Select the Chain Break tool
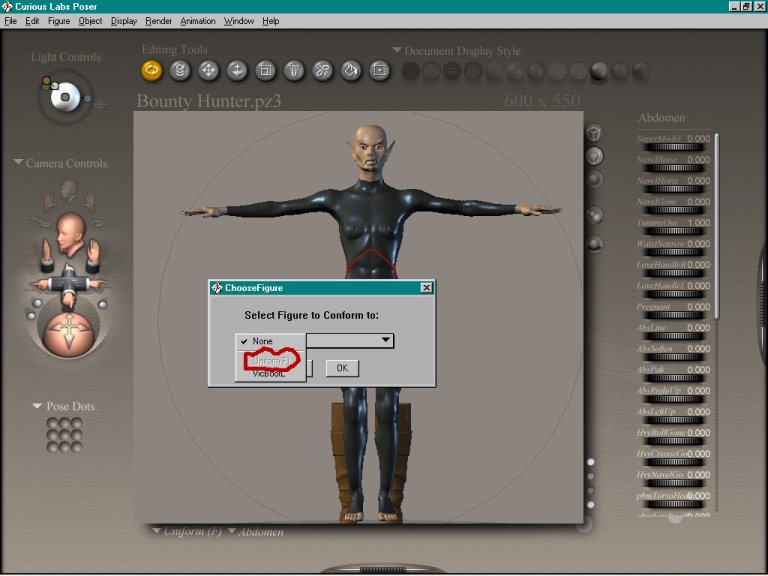The image size is (768, 576). coord(322,71)
